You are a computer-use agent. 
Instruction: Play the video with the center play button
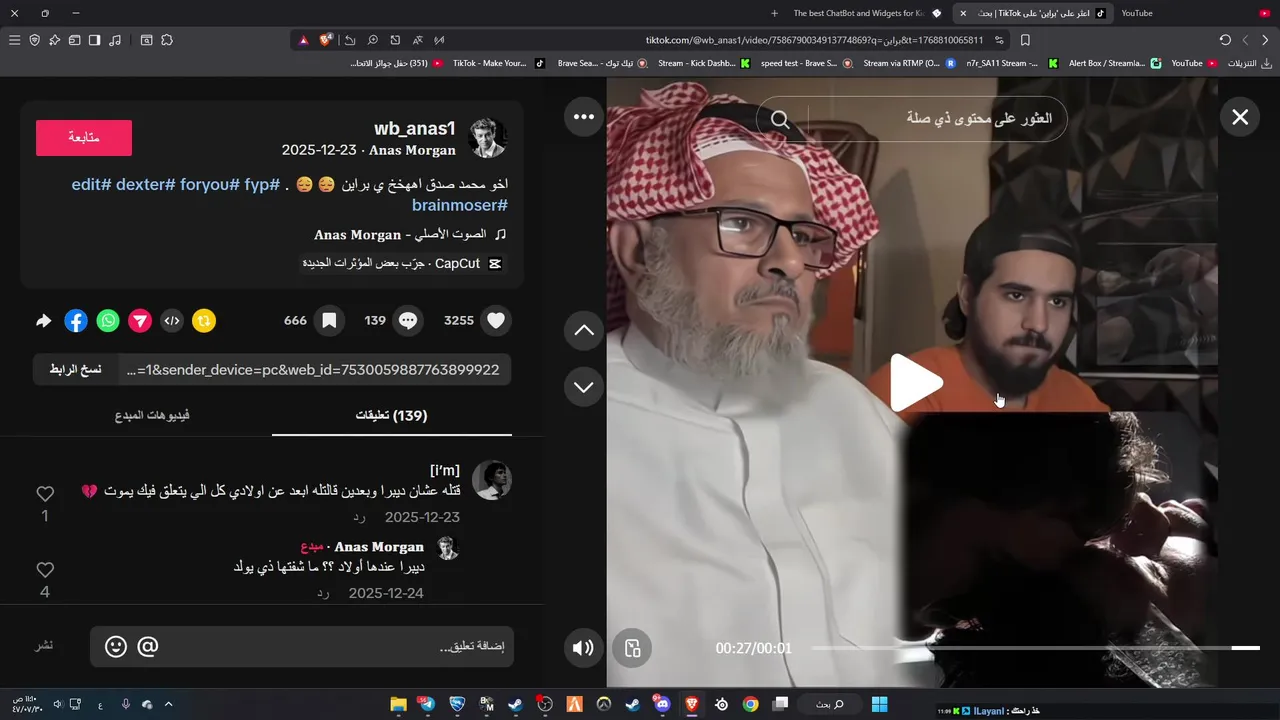pos(915,383)
